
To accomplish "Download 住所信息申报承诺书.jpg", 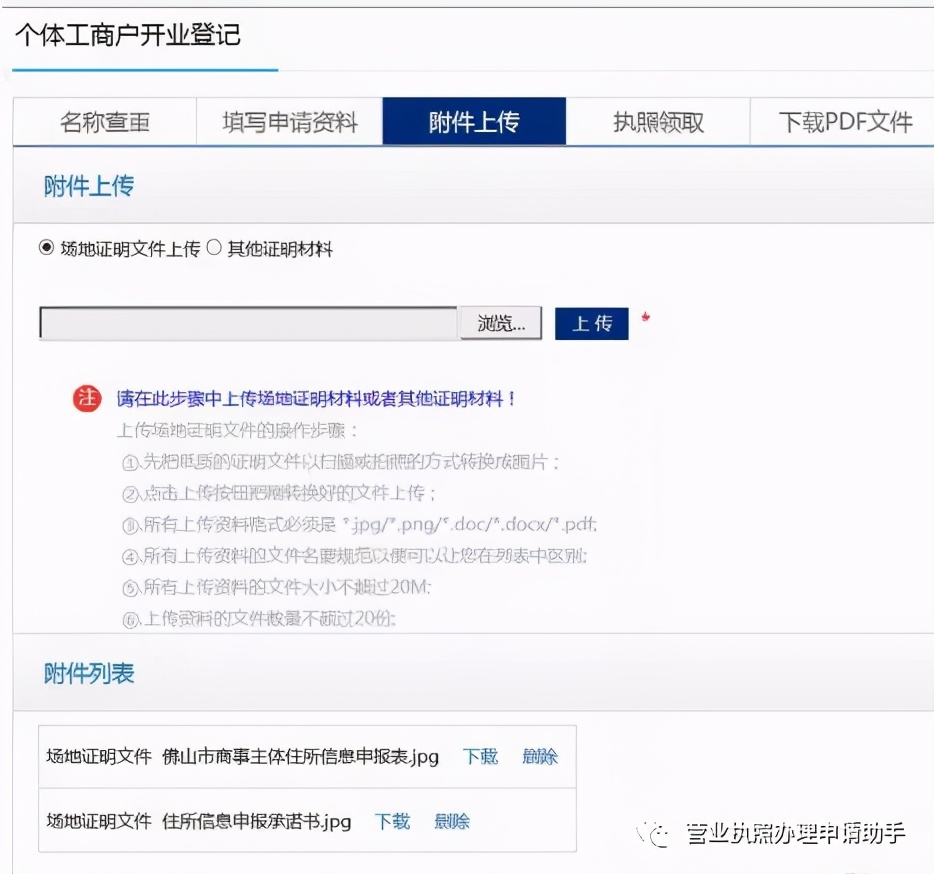I will click(392, 821).
